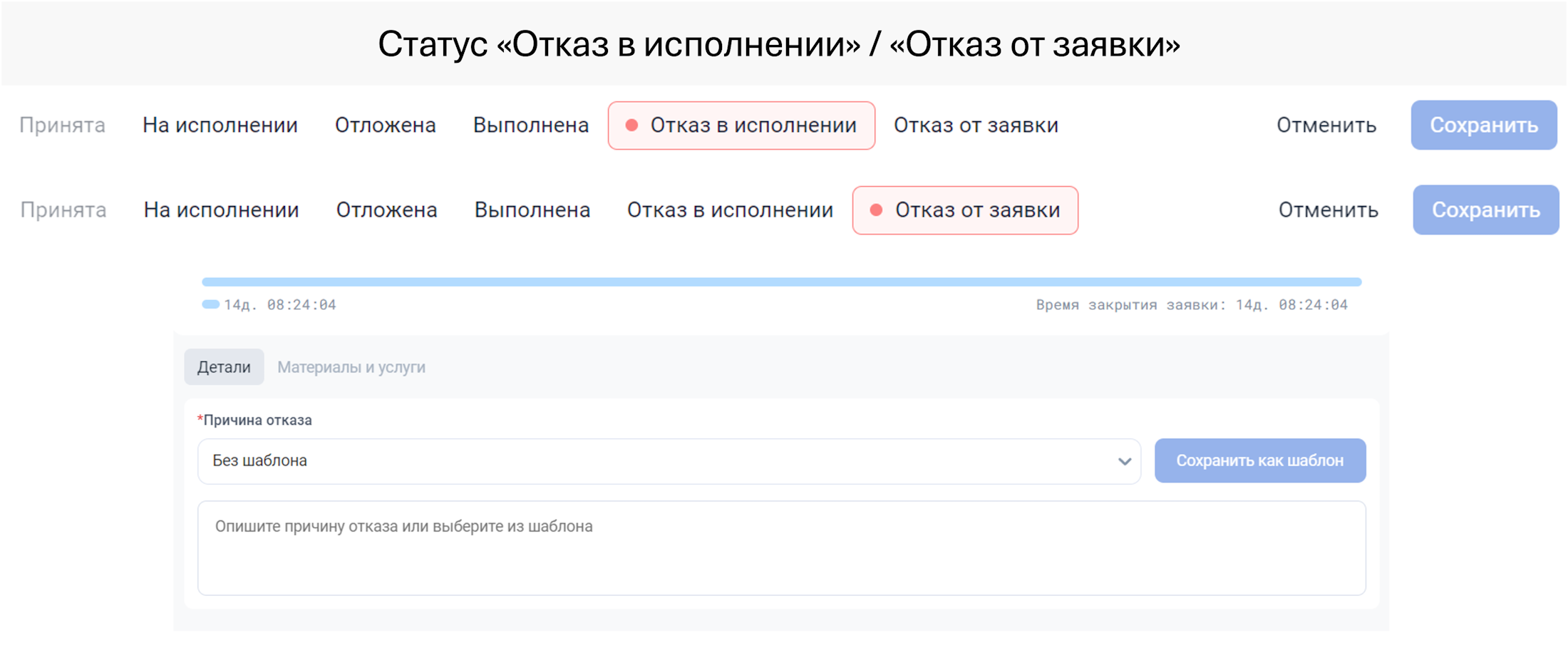Click the blue request time progress bar

click(781, 282)
